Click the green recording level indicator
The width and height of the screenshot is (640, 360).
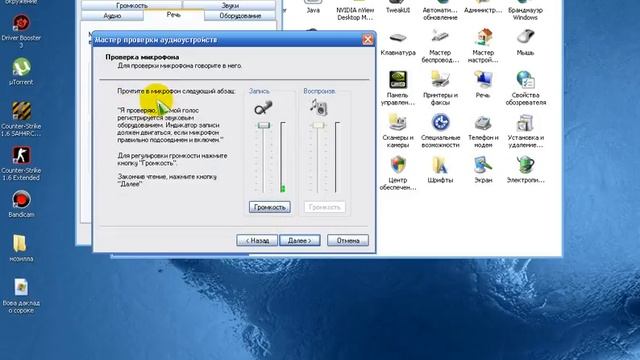tap(282, 188)
